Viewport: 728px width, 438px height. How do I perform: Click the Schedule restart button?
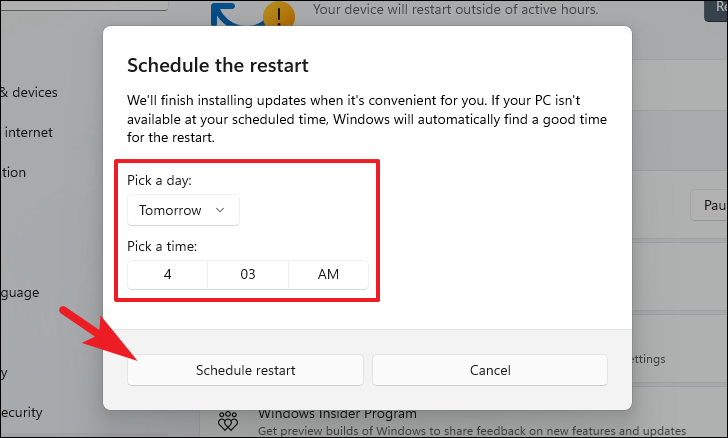(245, 370)
